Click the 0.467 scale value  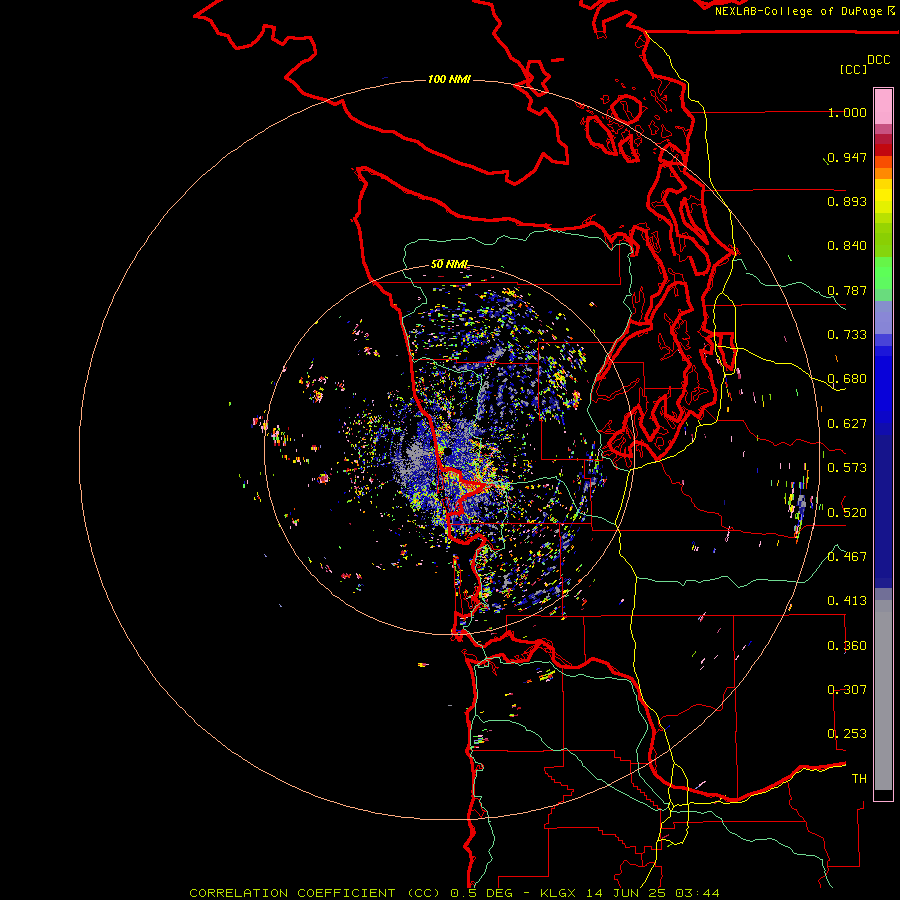pyautogui.click(x=847, y=557)
